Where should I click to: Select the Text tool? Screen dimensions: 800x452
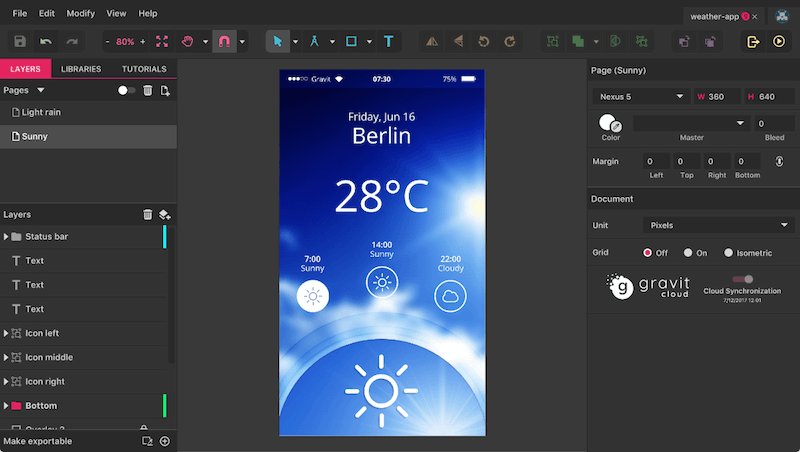(x=389, y=41)
